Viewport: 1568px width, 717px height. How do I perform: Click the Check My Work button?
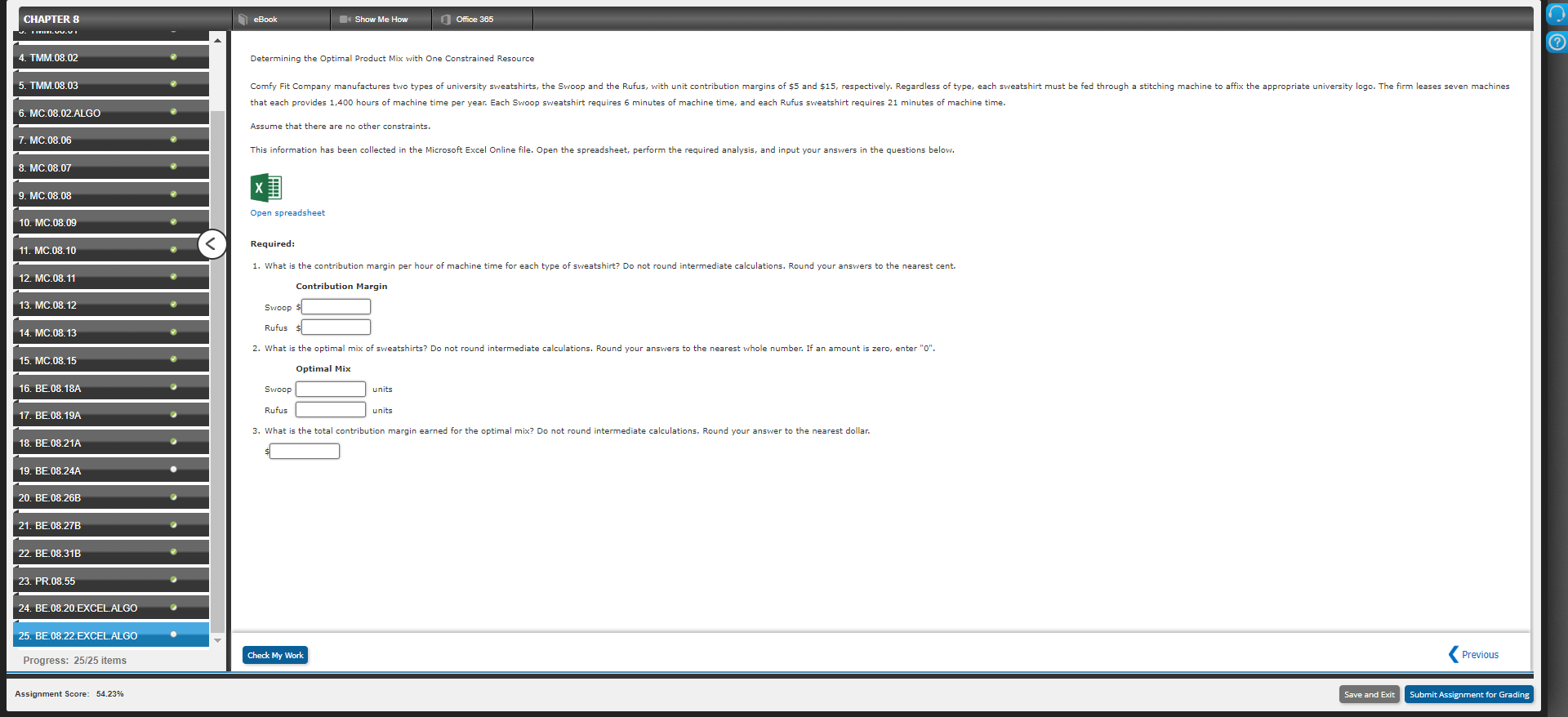click(275, 655)
